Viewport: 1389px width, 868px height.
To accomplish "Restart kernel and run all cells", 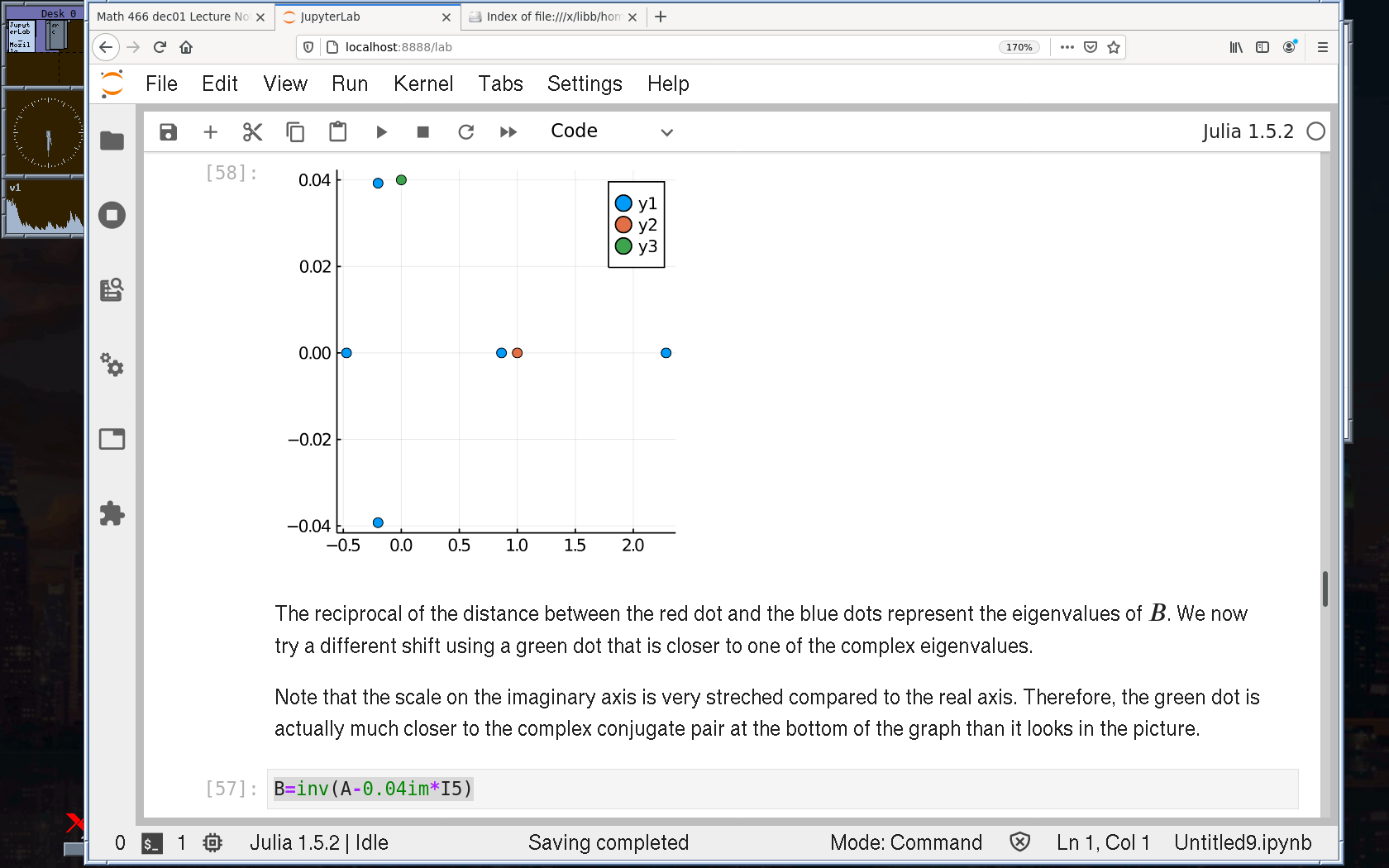I will click(508, 132).
